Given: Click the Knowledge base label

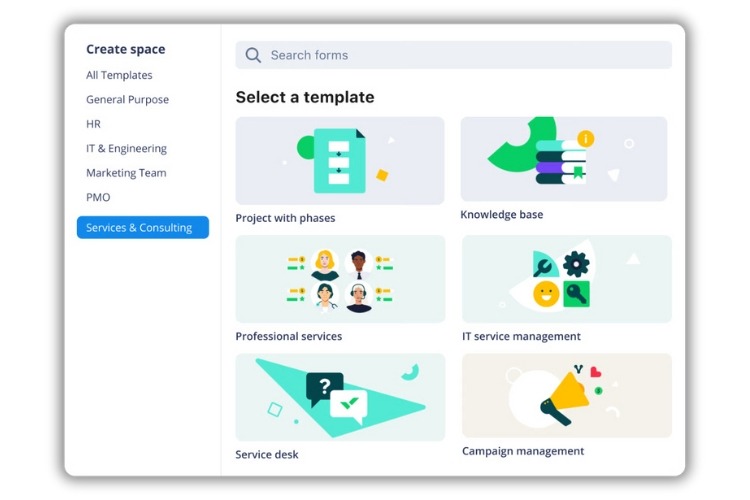Looking at the screenshot, I should click(501, 215).
